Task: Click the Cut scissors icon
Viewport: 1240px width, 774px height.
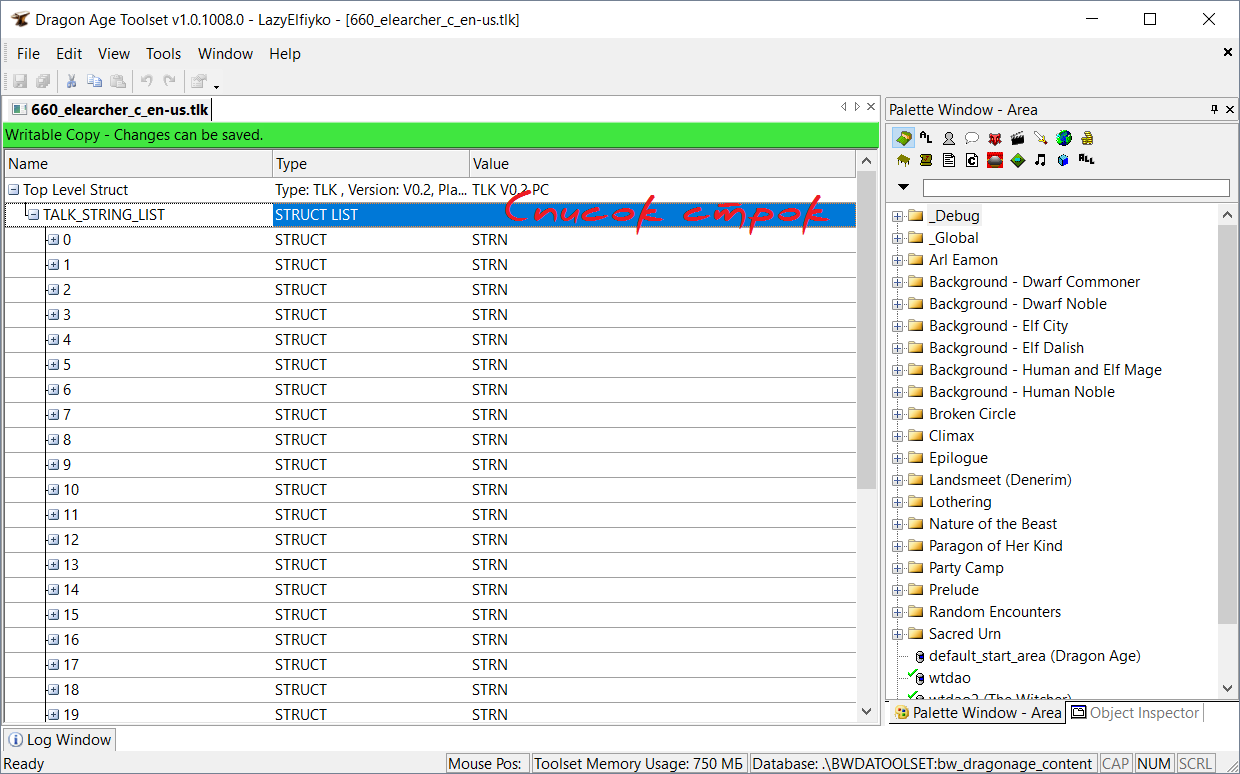Action: [72, 82]
